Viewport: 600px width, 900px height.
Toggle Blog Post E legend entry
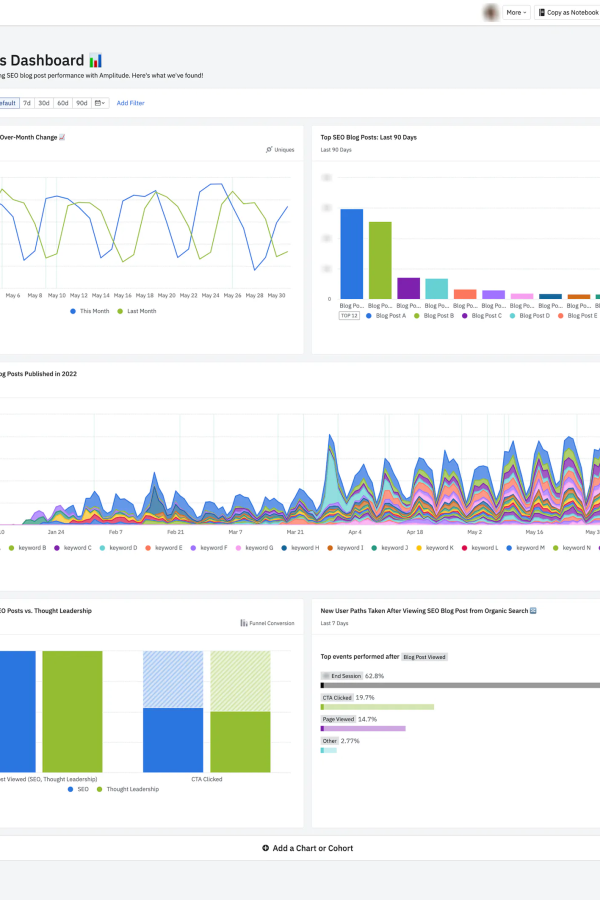click(578, 316)
